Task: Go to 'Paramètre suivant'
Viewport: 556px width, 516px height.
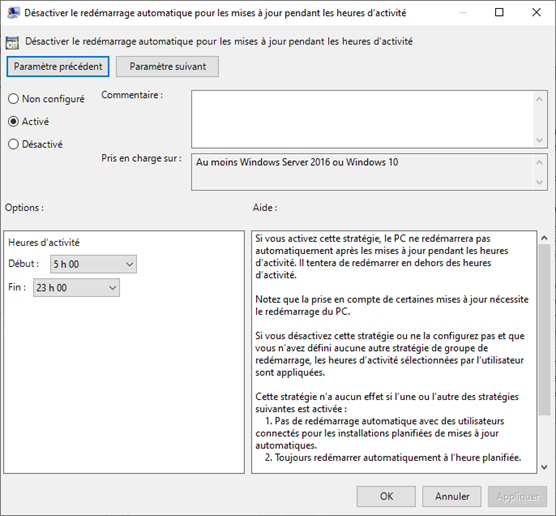Action: pos(167,66)
